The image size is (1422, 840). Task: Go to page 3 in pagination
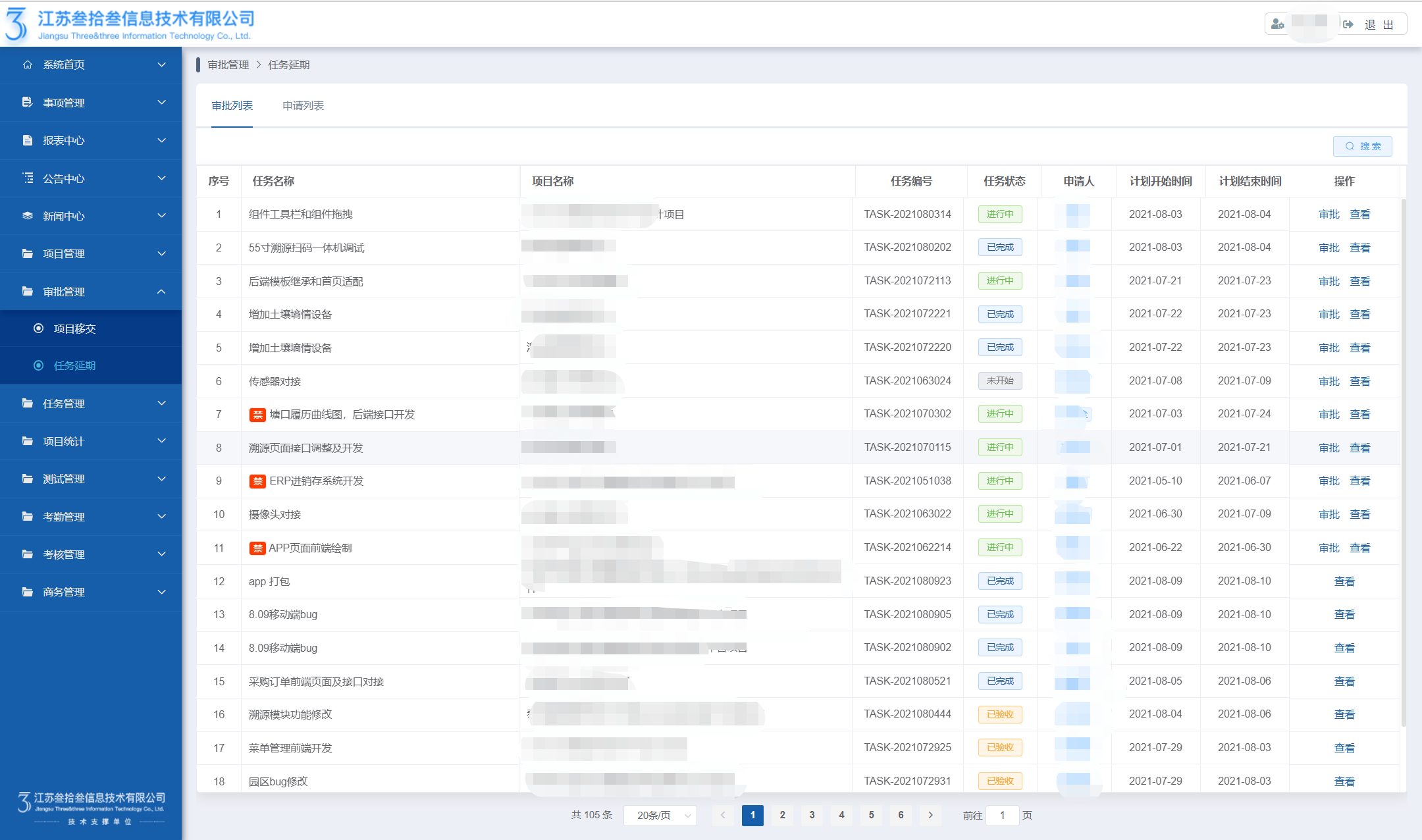pos(812,815)
